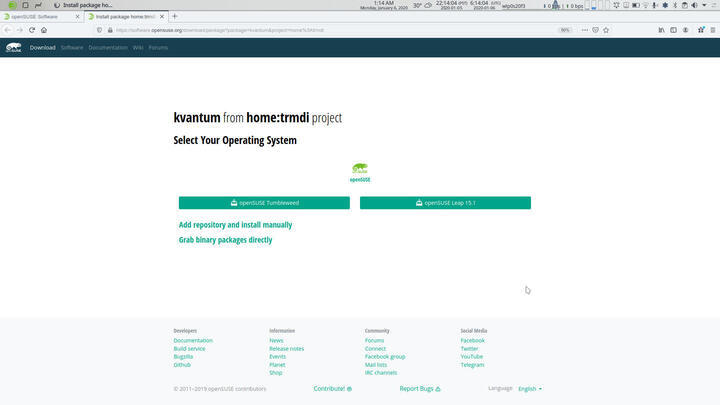720x405 pixels.
Task: Click the weather cloud panel icon
Action: coord(428,6)
